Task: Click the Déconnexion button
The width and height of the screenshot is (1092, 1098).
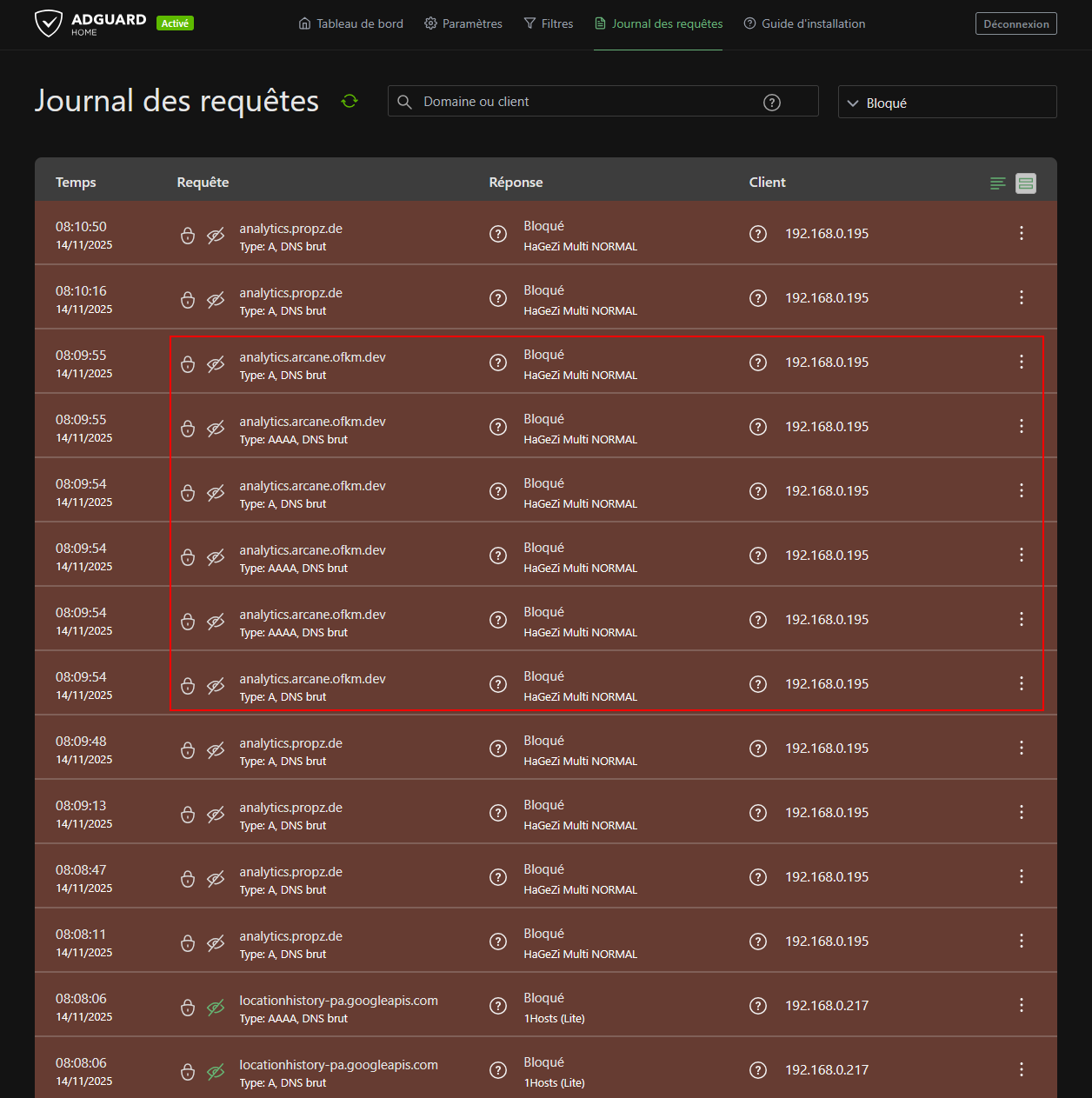Action: [x=1015, y=23]
